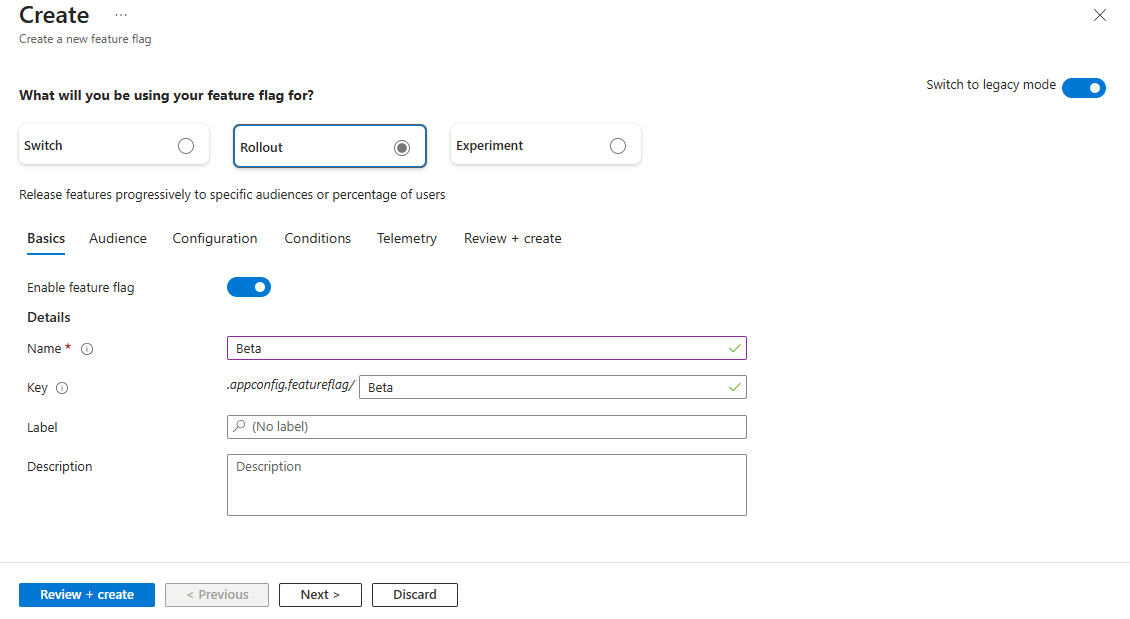The width and height of the screenshot is (1130, 619).
Task: Turn off Switch to legacy mode
Action: click(1084, 87)
